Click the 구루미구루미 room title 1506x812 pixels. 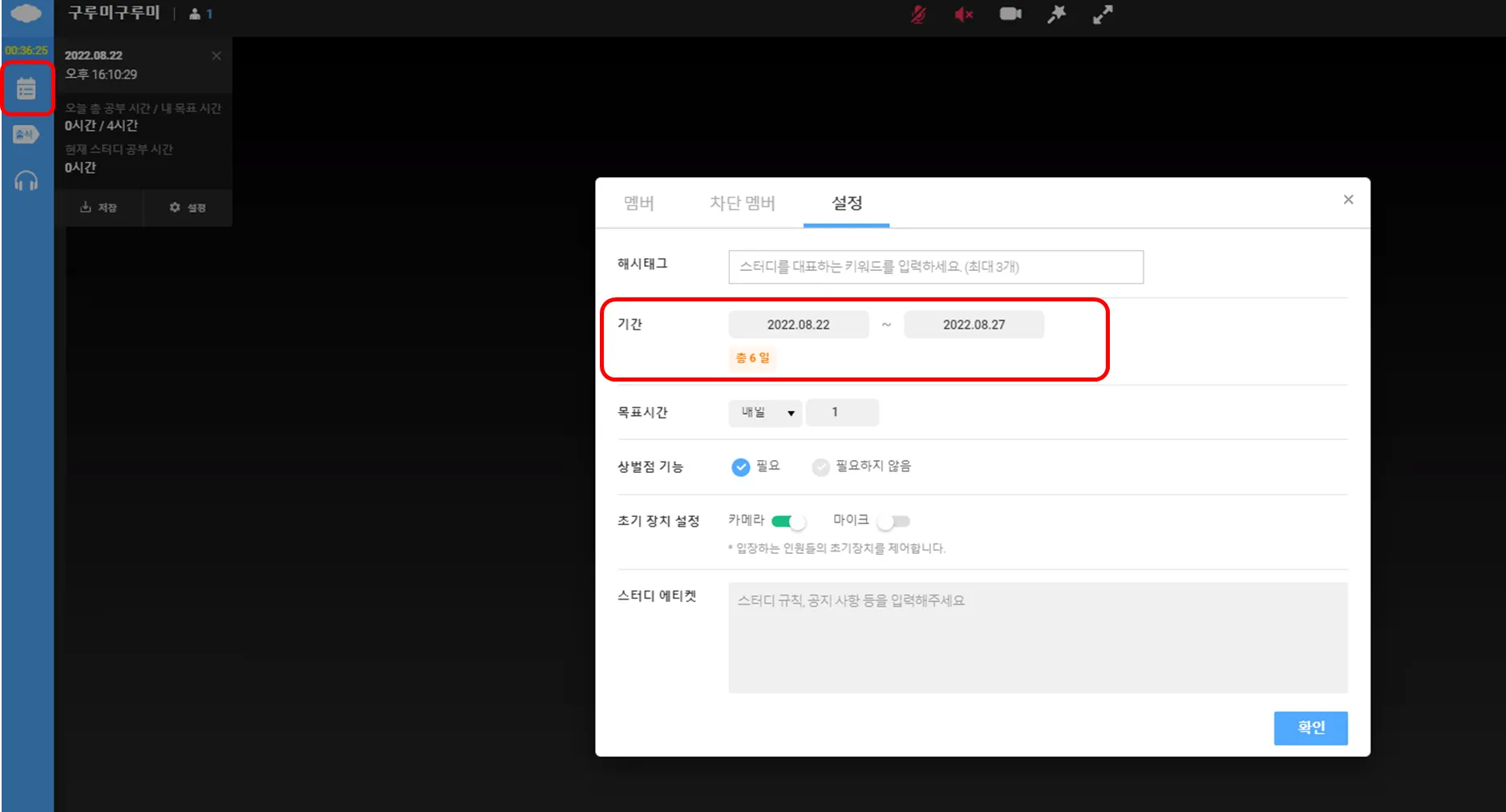(114, 13)
